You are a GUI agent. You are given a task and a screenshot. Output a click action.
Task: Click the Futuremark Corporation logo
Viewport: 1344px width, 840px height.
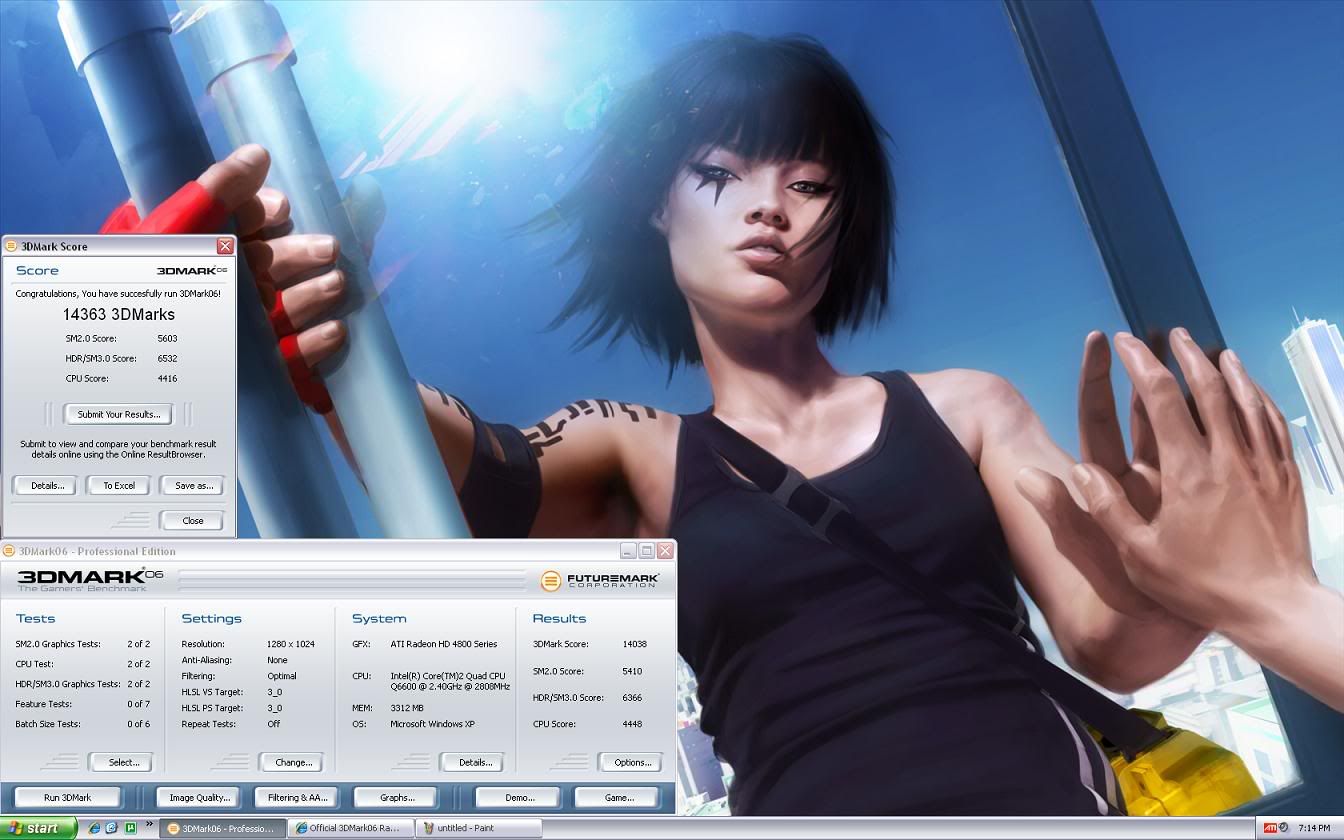coord(600,581)
